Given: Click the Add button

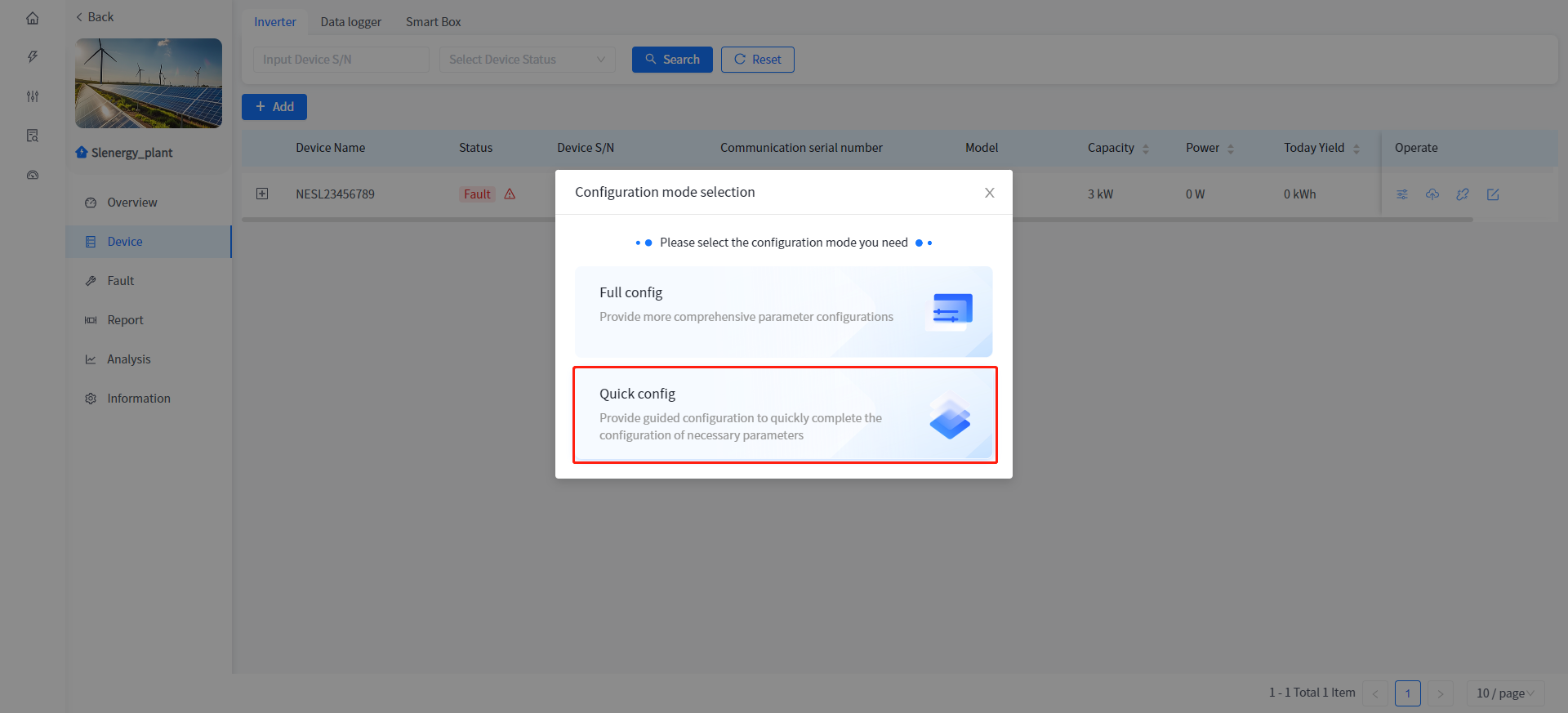Looking at the screenshot, I should pos(274,107).
